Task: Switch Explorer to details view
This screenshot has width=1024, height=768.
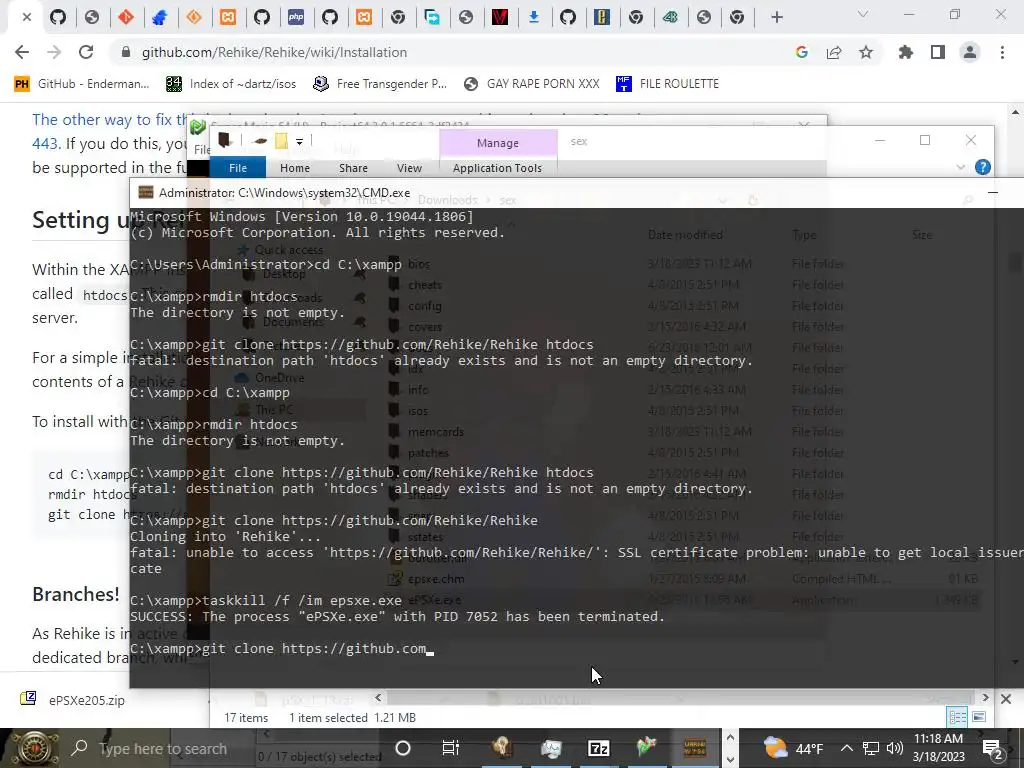Action: point(957,717)
